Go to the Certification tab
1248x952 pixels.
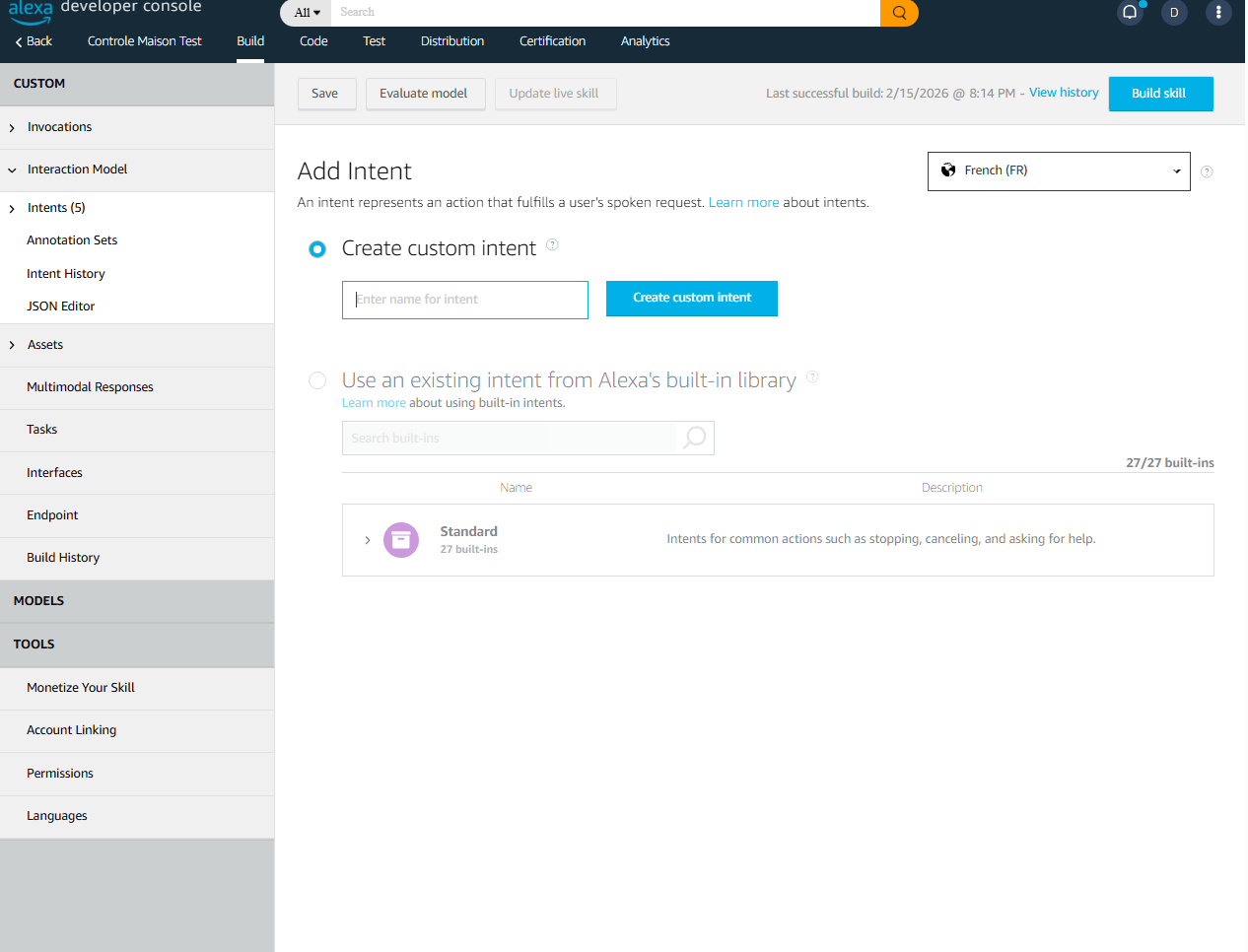552,41
